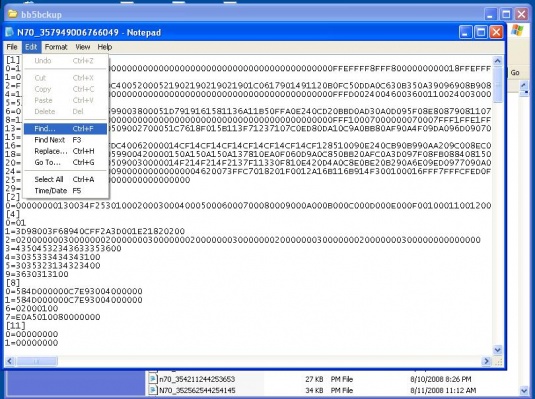Click the line 0=01 under section [4]

(16, 223)
